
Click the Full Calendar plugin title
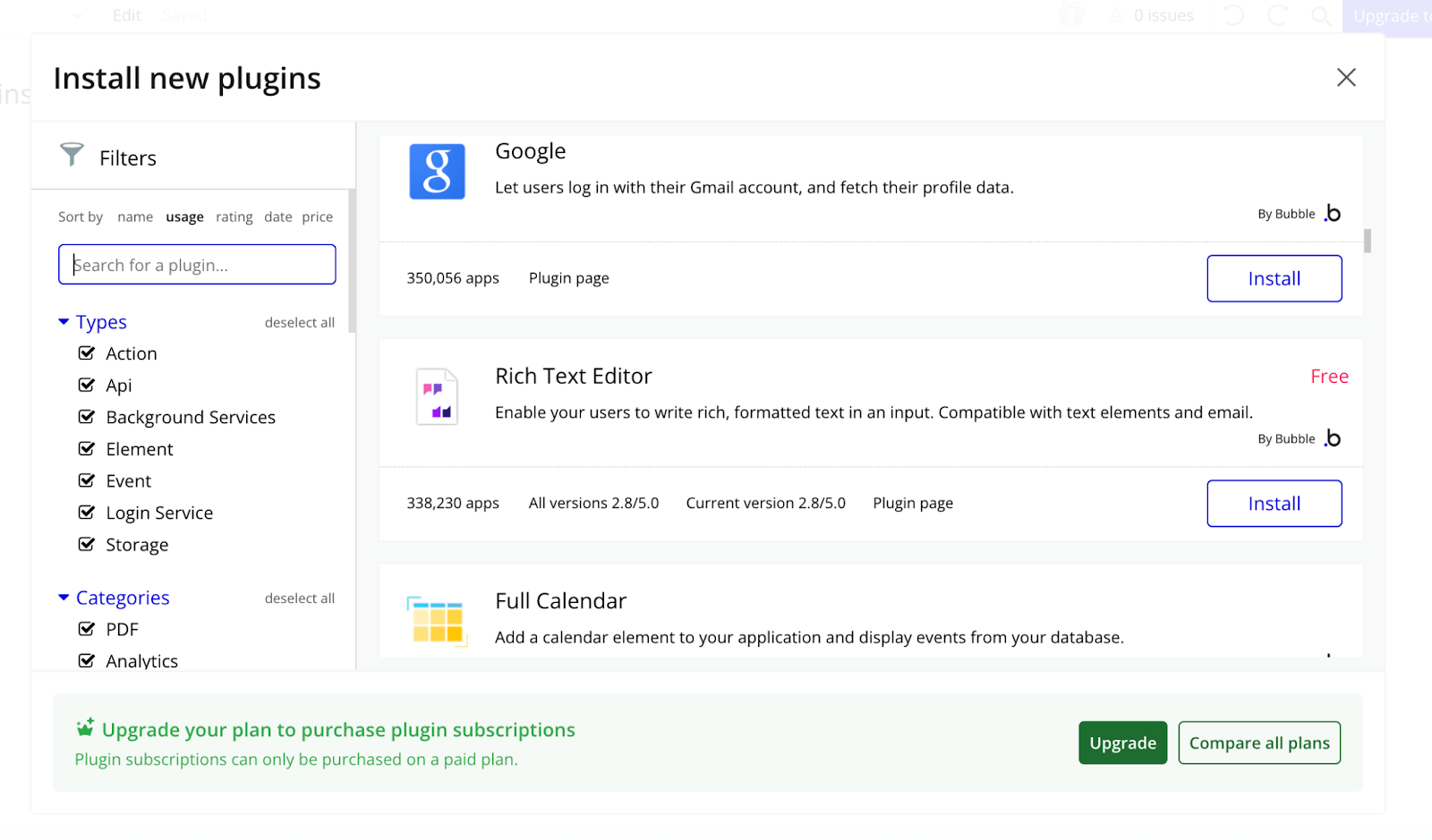(560, 601)
